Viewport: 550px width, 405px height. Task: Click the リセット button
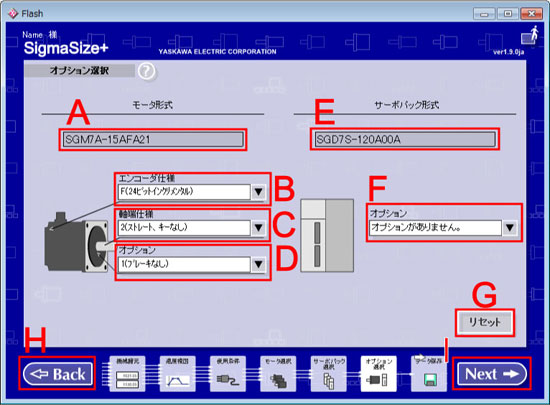pos(485,322)
